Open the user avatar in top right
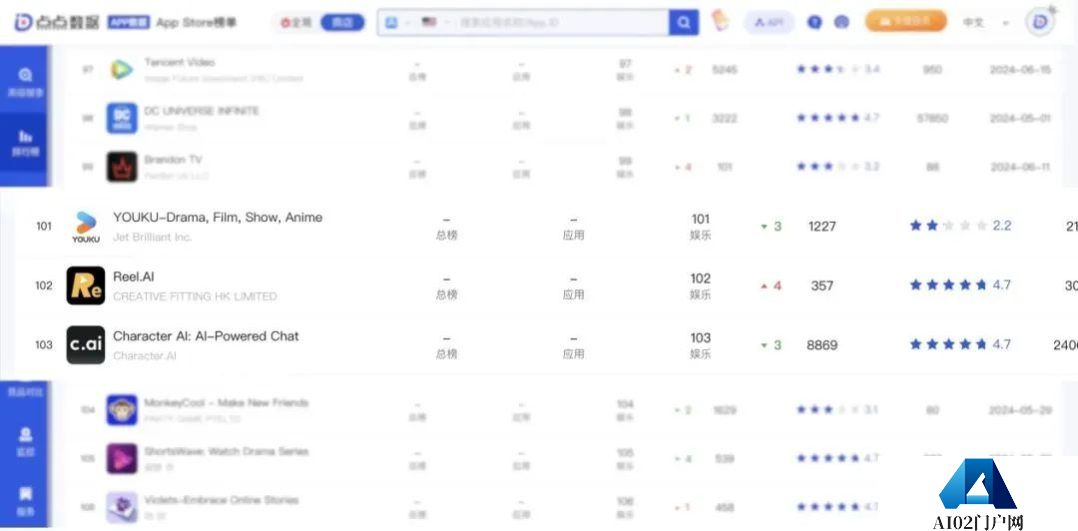This screenshot has height=531, width=1078. [1040, 22]
